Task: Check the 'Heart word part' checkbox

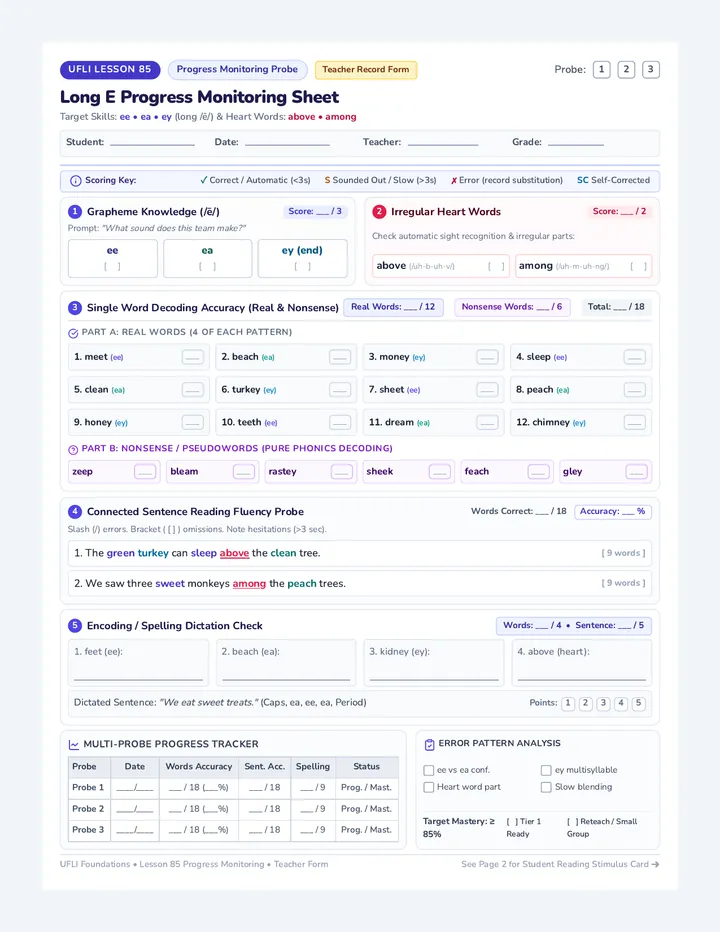Action: 428,787
